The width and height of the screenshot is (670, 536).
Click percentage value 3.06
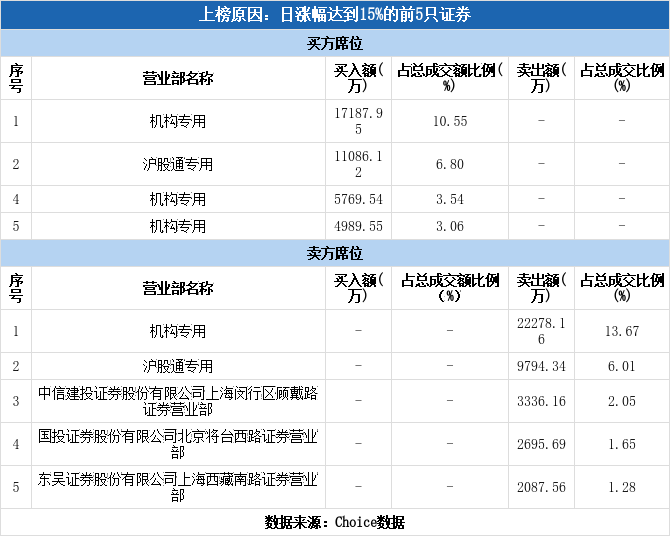pyautogui.click(x=450, y=226)
